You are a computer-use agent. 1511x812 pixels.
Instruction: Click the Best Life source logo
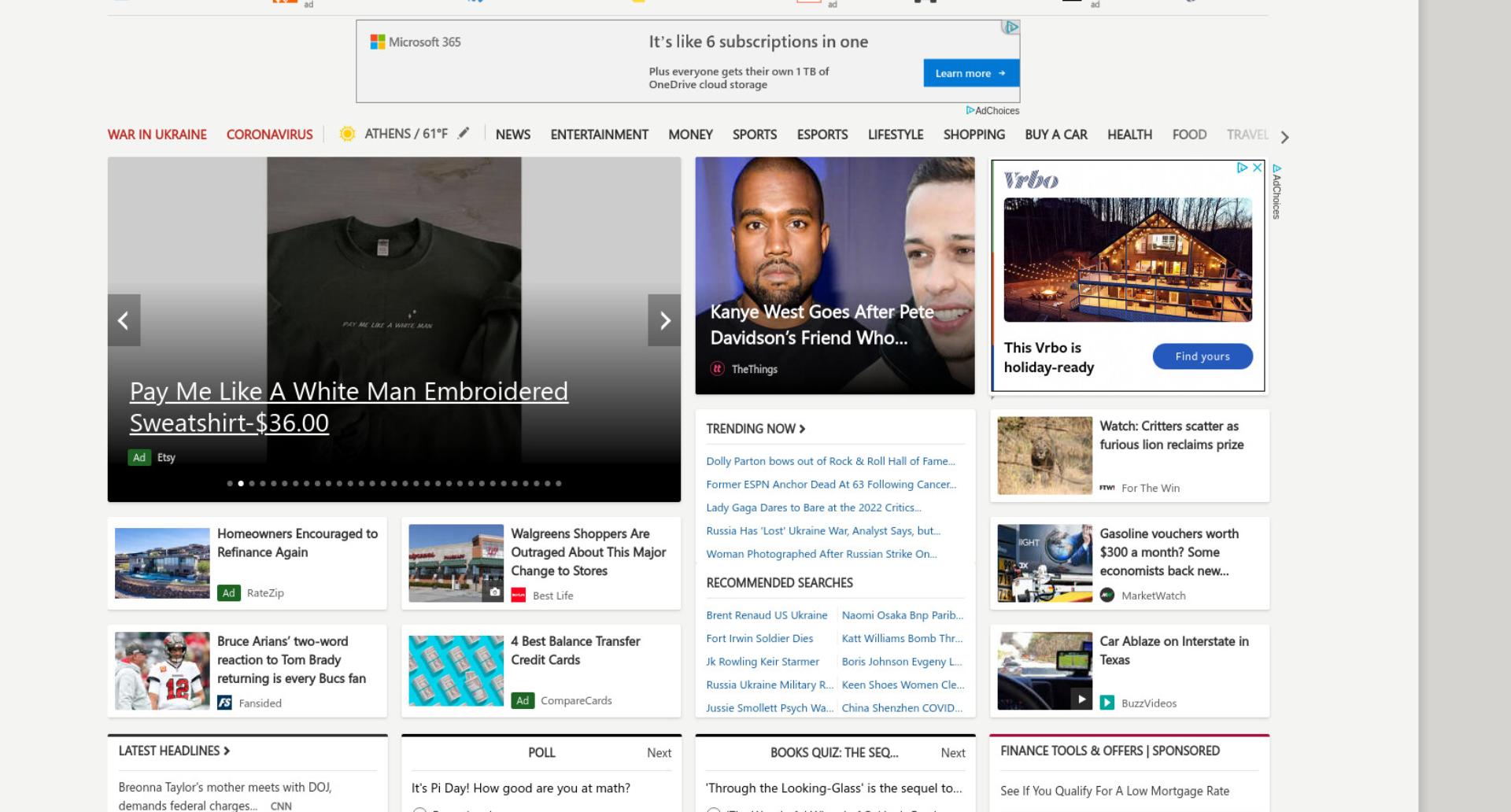coord(518,595)
